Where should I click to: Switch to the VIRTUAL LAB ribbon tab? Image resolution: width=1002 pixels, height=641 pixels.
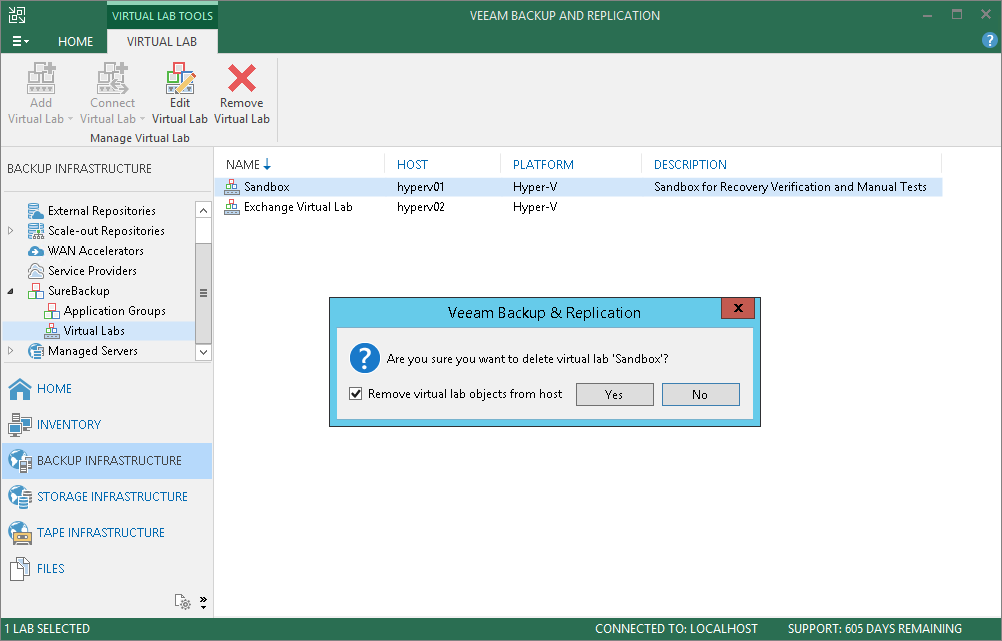[x=162, y=42]
